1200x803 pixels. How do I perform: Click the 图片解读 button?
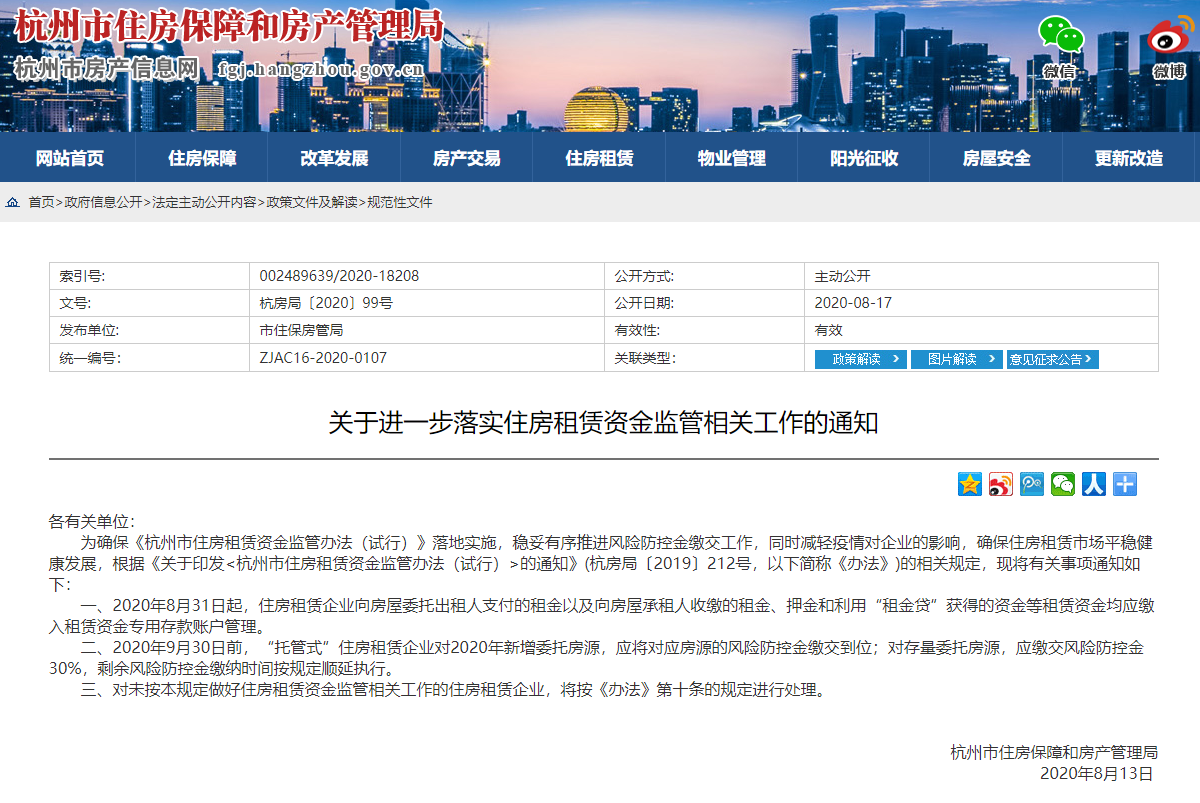click(957, 359)
